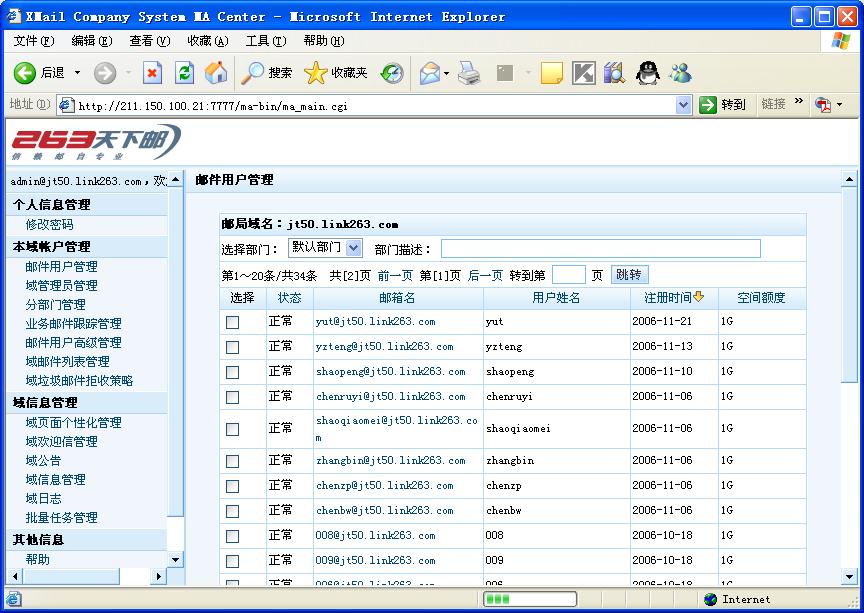Open the 编辑 (Edit) menu
This screenshot has height=613, width=864.
(x=91, y=41)
